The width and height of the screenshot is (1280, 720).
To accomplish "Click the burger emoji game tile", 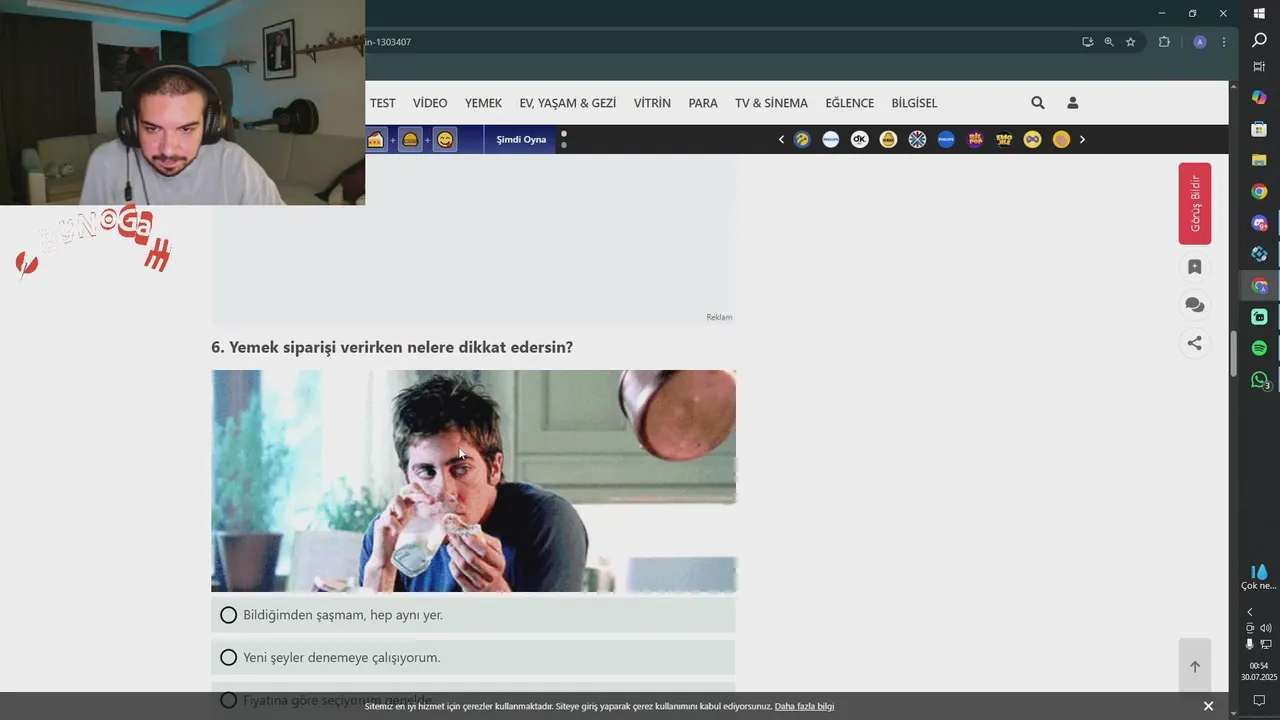I will click(410, 140).
